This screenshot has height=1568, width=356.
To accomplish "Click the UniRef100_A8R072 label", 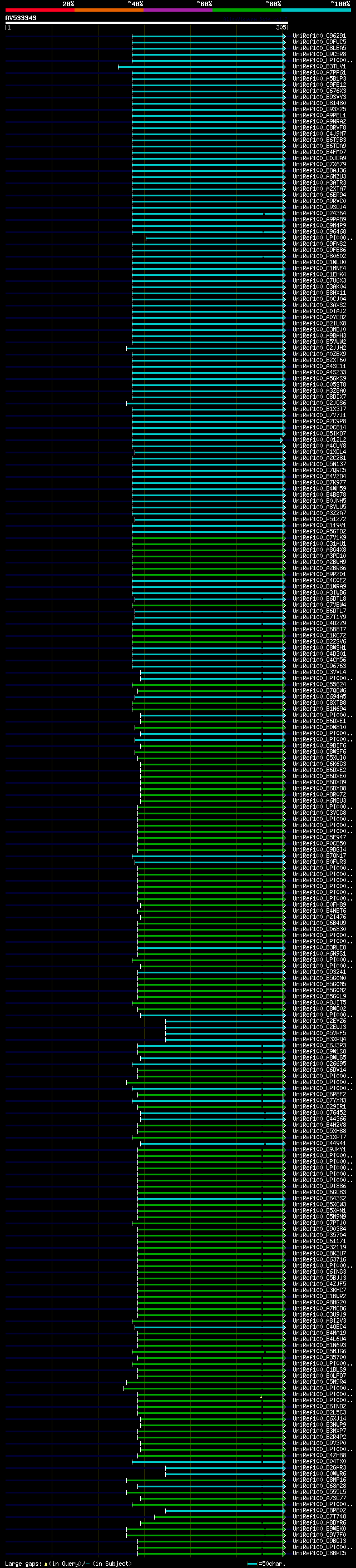I will 319,794.
